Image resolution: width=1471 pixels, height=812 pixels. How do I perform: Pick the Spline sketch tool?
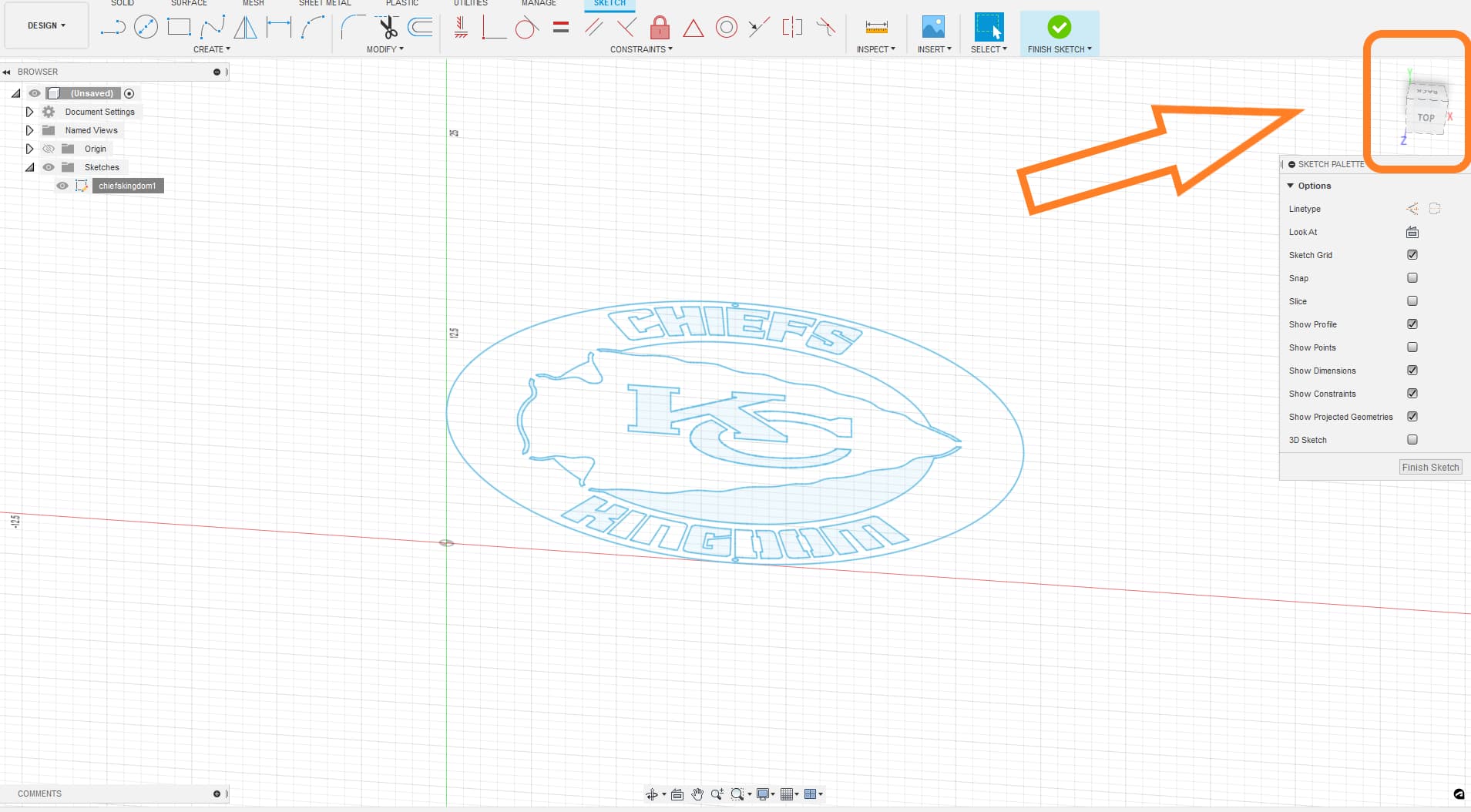coord(213,28)
